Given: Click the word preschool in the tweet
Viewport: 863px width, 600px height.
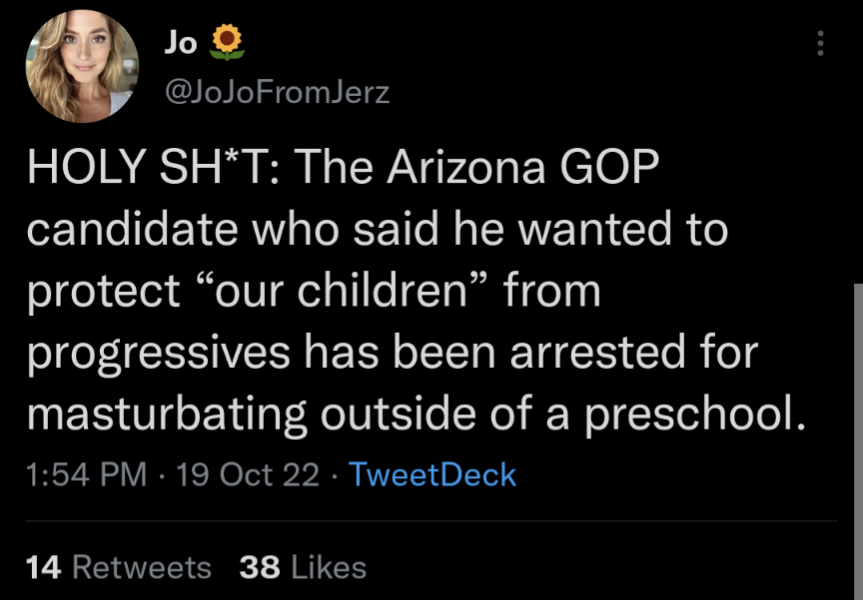Looking at the screenshot, I should tap(695, 414).
